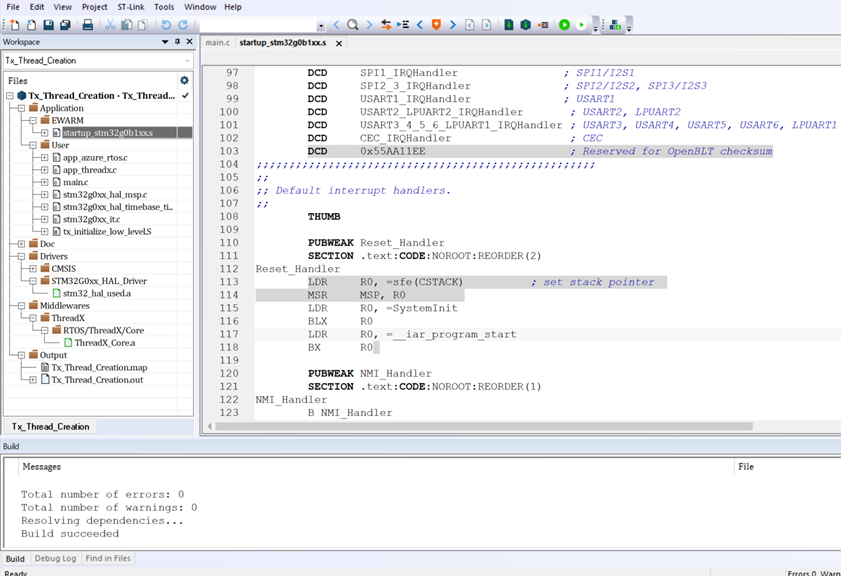Switch to the Debug Log tab
This screenshot has height=576, width=842.
coord(55,558)
